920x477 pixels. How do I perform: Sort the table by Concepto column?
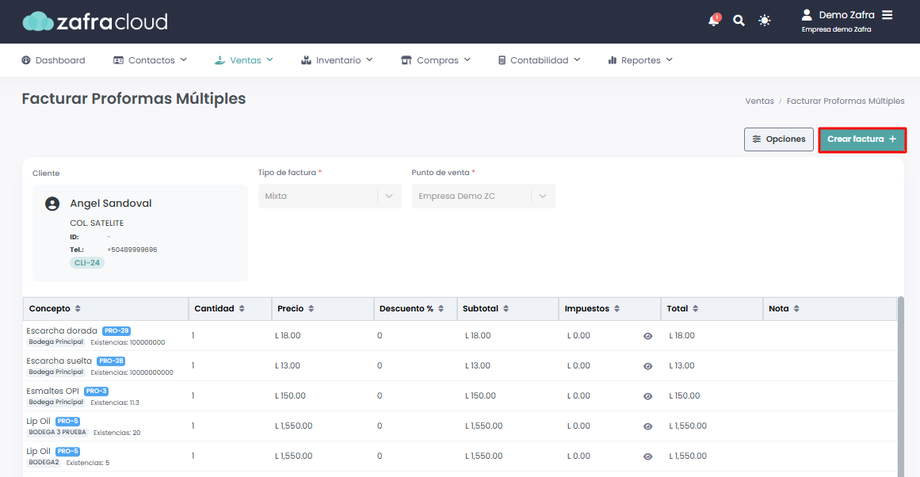(x=78, y=309)
